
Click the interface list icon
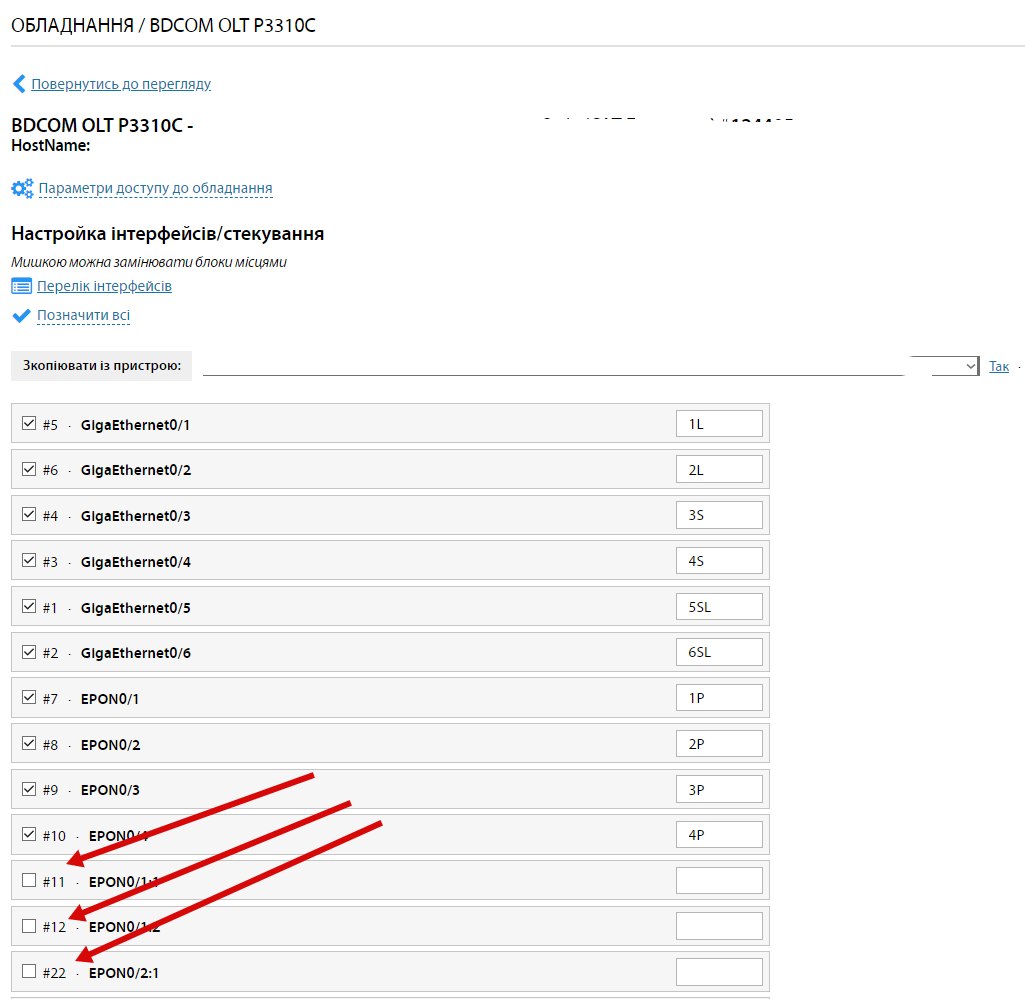(x=22, y=286)
